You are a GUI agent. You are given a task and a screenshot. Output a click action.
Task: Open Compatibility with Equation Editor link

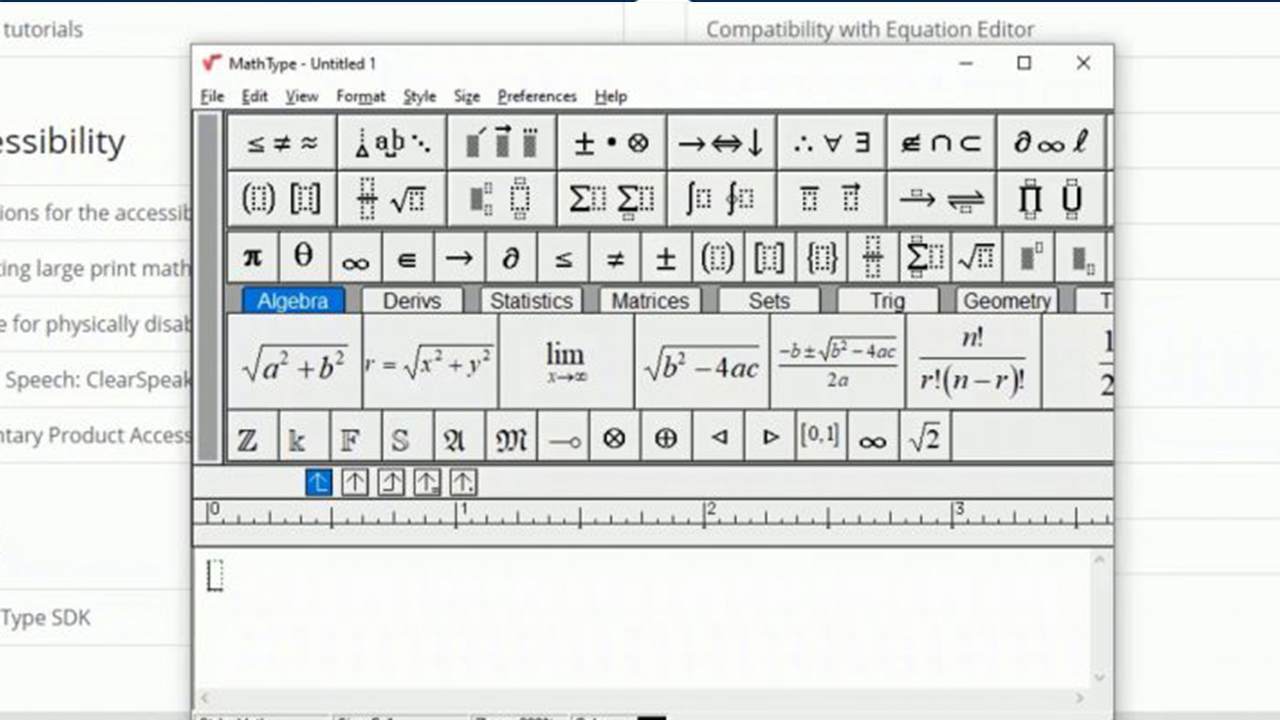(x=870, y=30)
